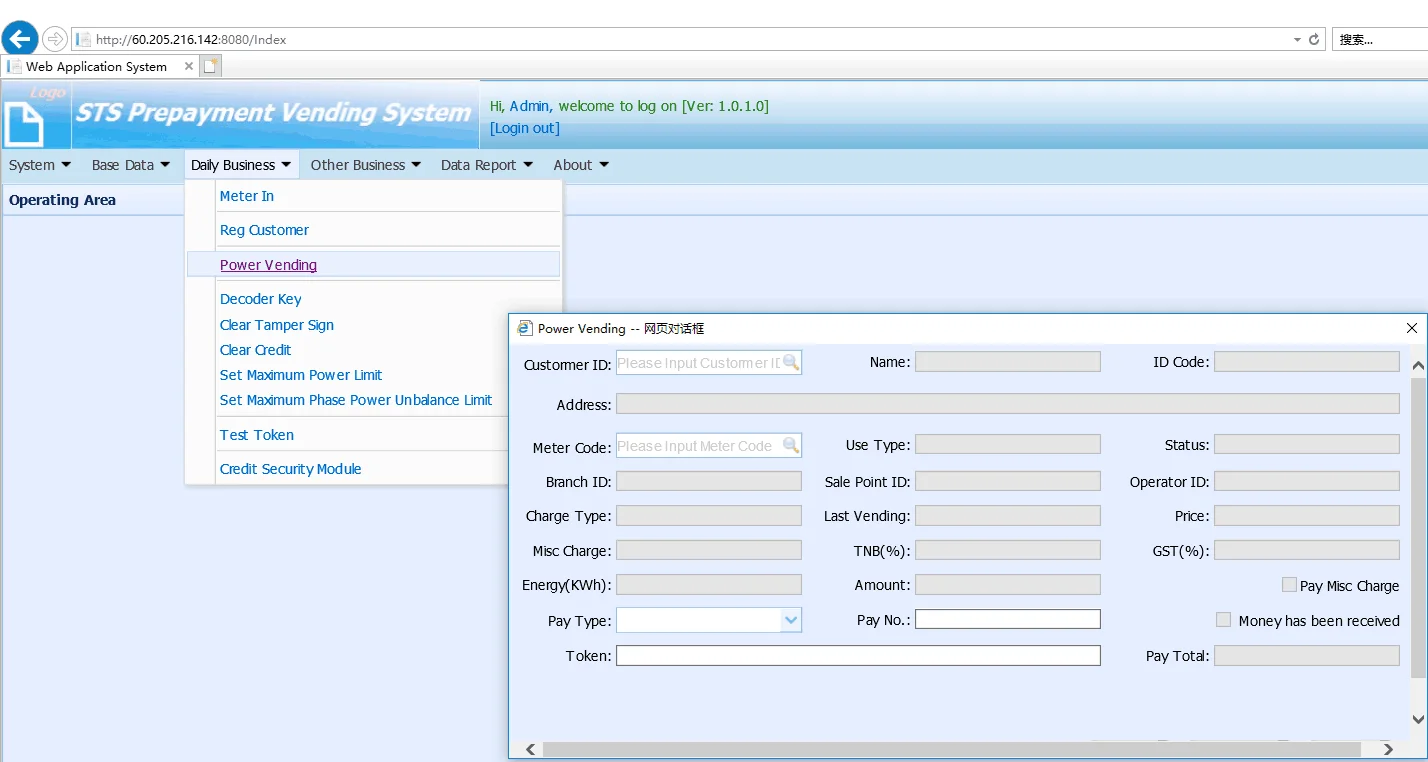
Task: Select Reg Customer from Daily Business menu
Action: tap(264, 230)
